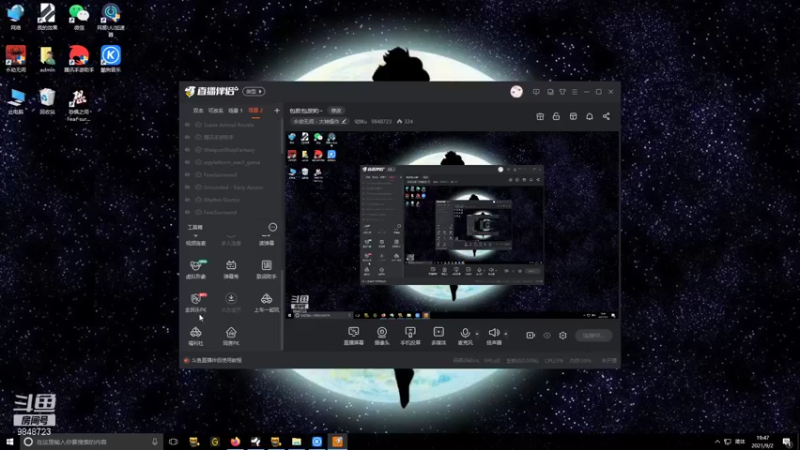
Task: Open the 福利社 tool
Action: pos(196,337)
